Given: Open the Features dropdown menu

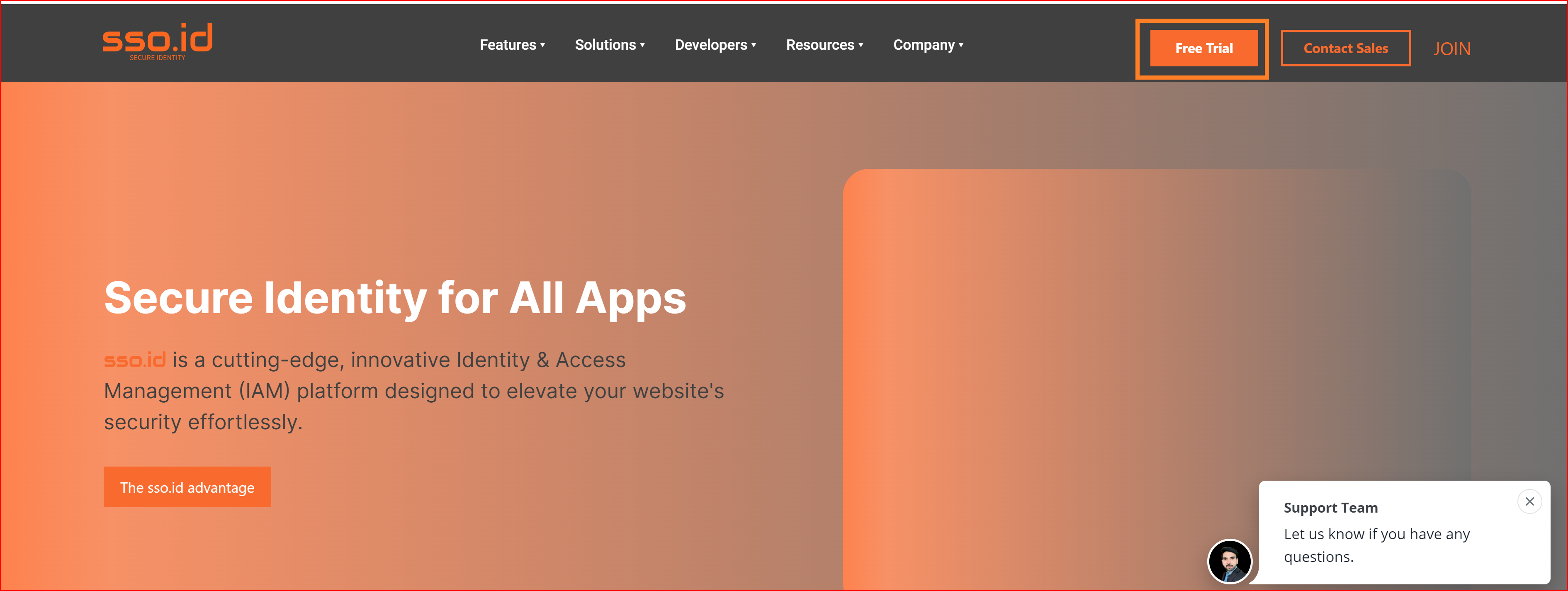Looking at the screenshot, I should pyautogui.click(x=513, y=45).
